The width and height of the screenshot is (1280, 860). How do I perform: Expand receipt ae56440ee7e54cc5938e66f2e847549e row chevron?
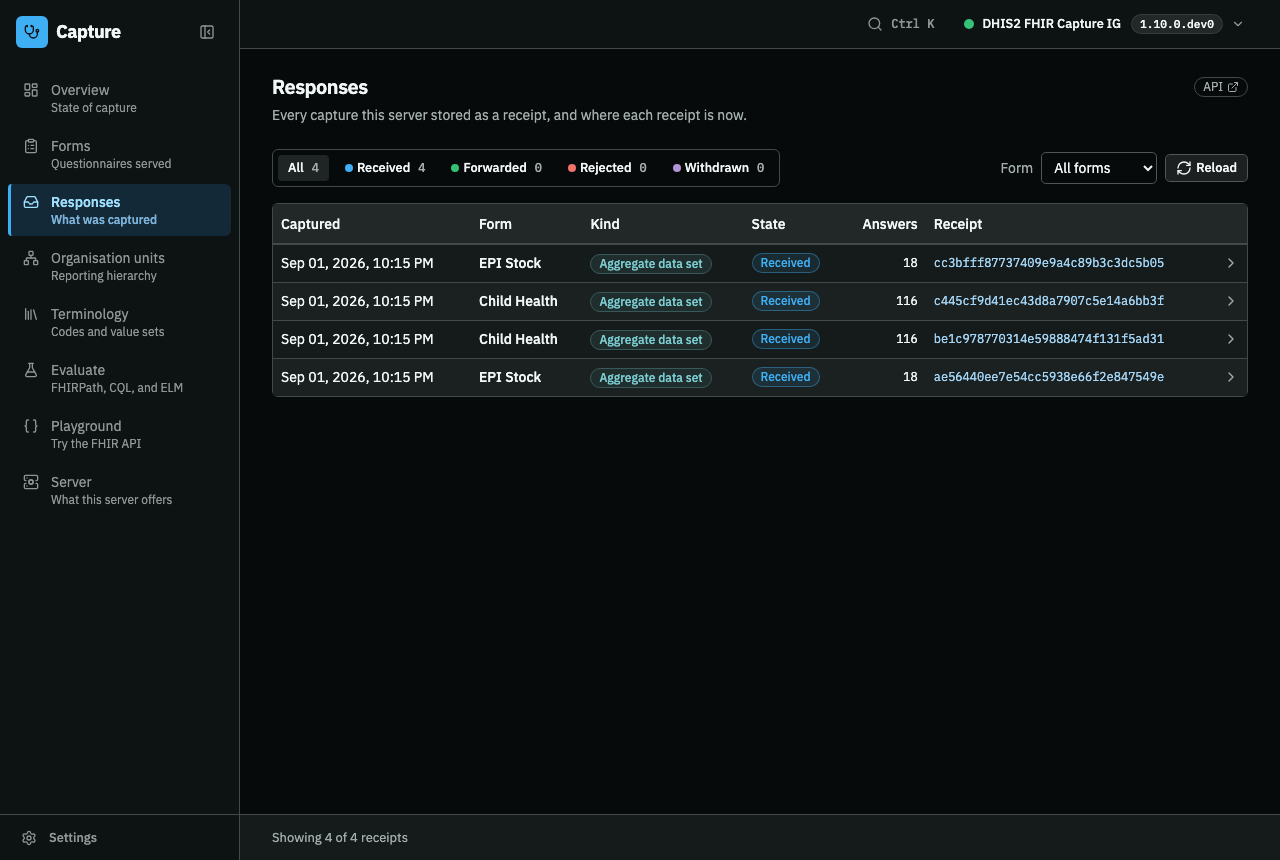point(1231,377)
